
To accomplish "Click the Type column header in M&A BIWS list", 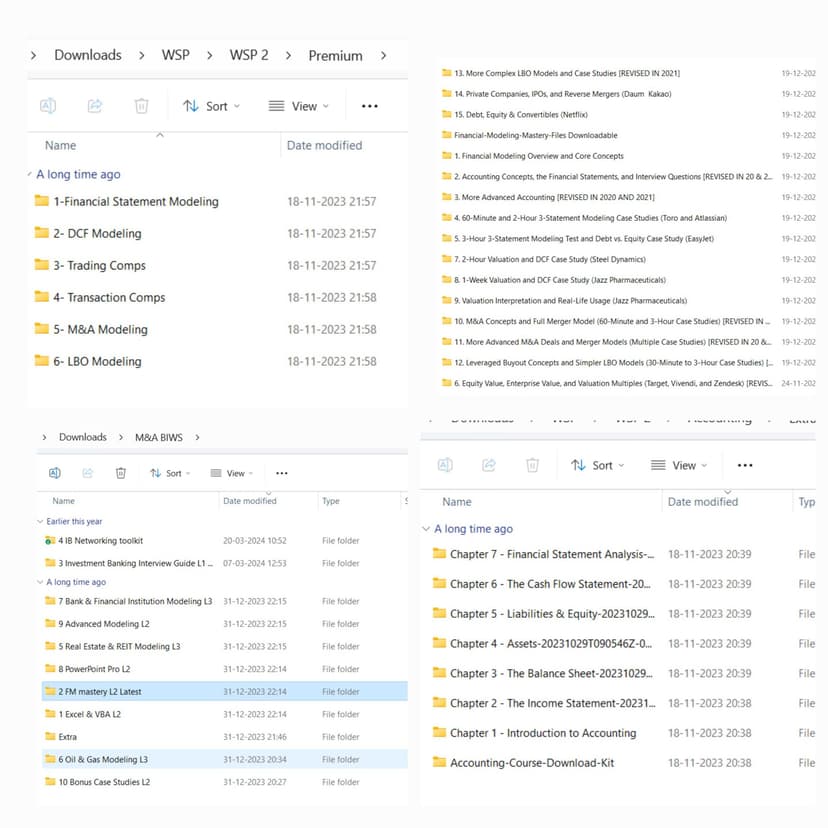I will click(331, 501).
